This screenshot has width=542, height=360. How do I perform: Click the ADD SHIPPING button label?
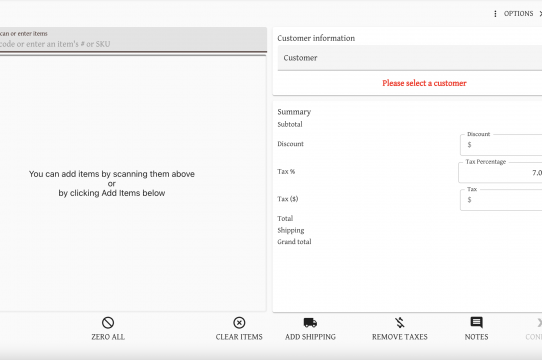310,337
